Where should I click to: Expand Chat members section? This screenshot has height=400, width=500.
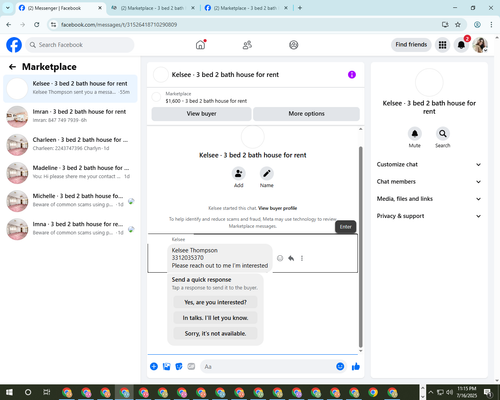click(x=429, y=182)
